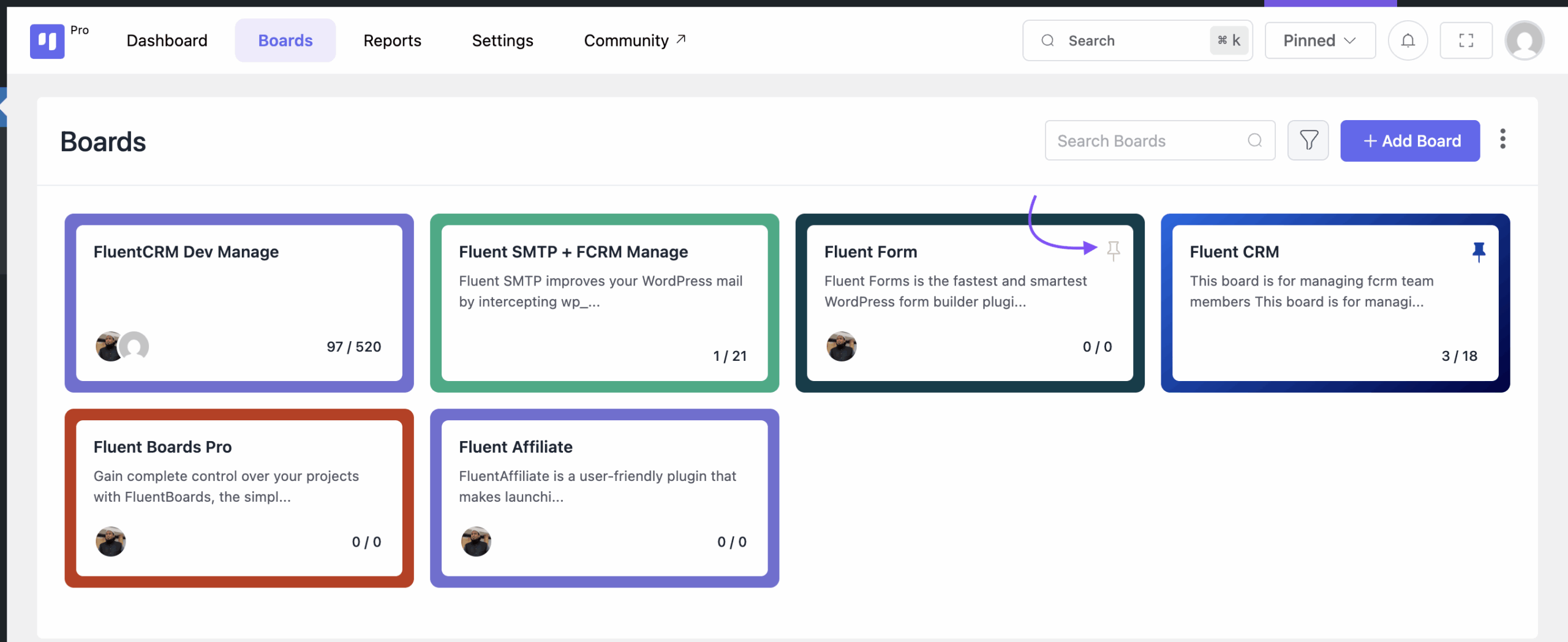Open the Reports tab
This screenshot has height=642, width=1568.
click(x=392, y=40)
